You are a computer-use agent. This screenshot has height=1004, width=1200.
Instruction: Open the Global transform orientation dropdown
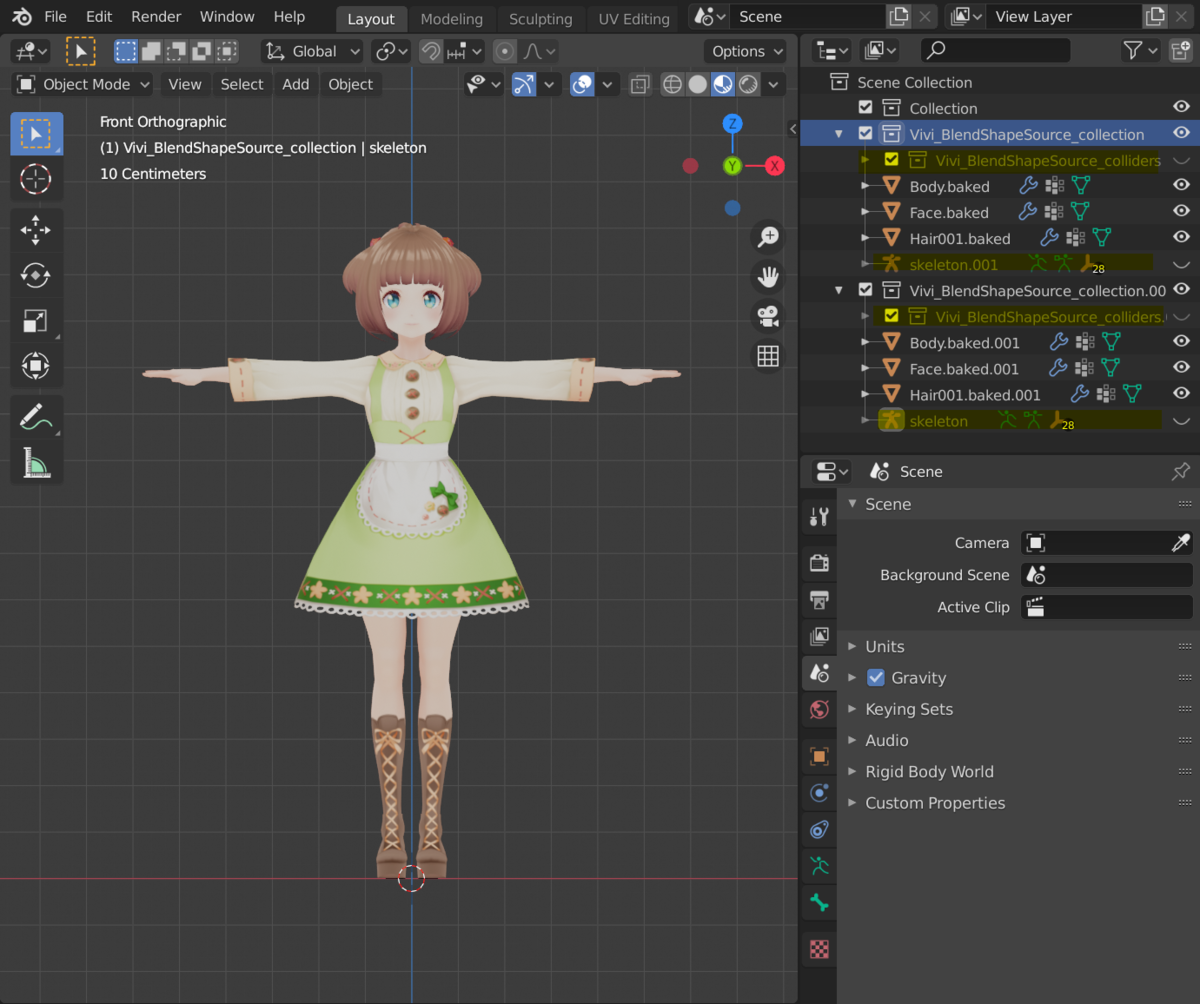pos(312,51)
